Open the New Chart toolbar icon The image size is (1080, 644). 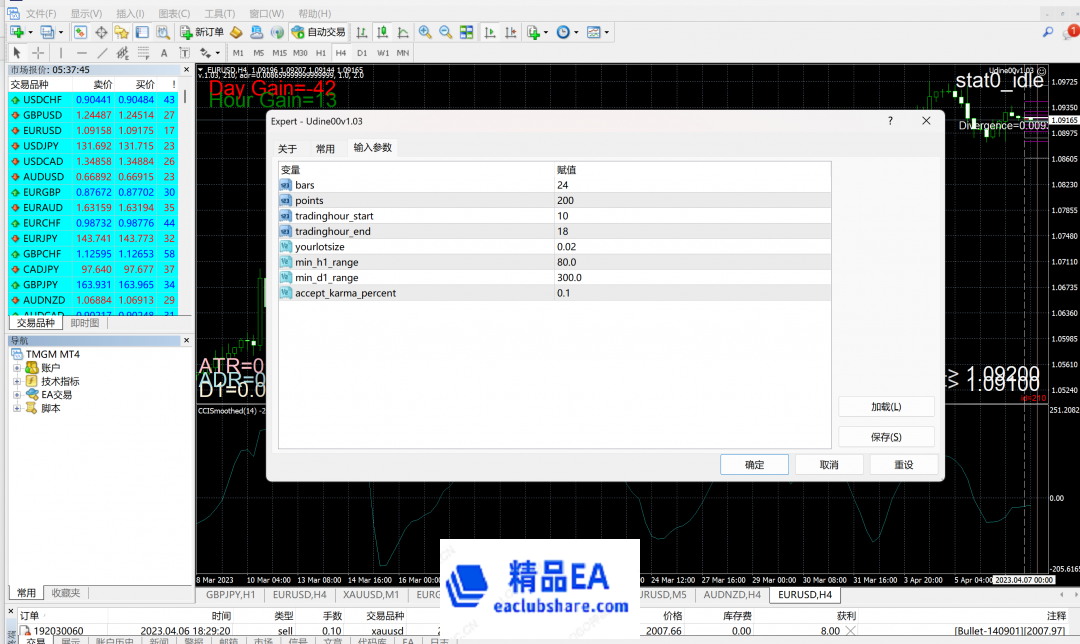[17, 32]
